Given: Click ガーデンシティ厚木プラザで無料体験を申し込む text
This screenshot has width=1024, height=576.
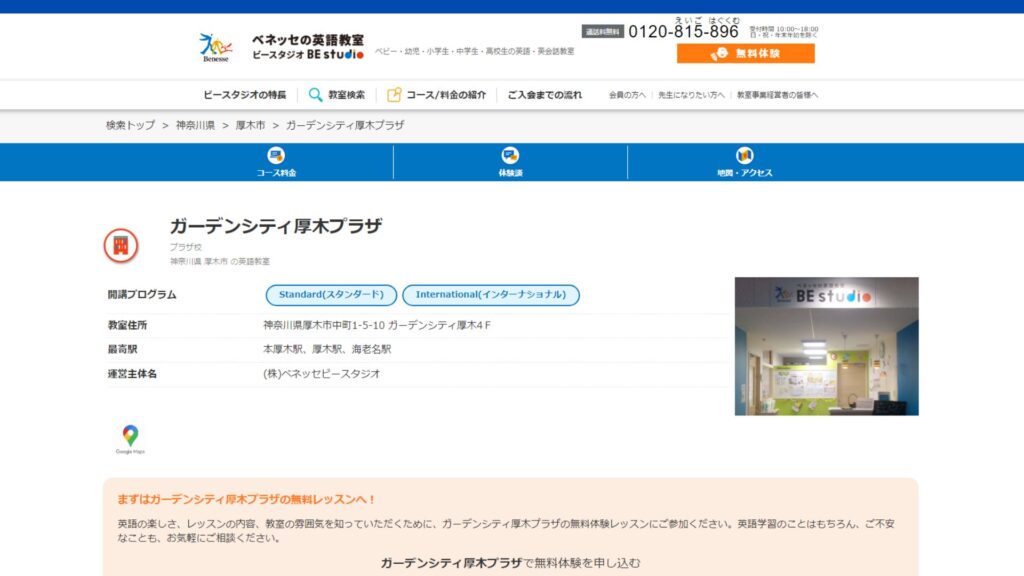Looking at the screenshot, I should coord(510,563).
